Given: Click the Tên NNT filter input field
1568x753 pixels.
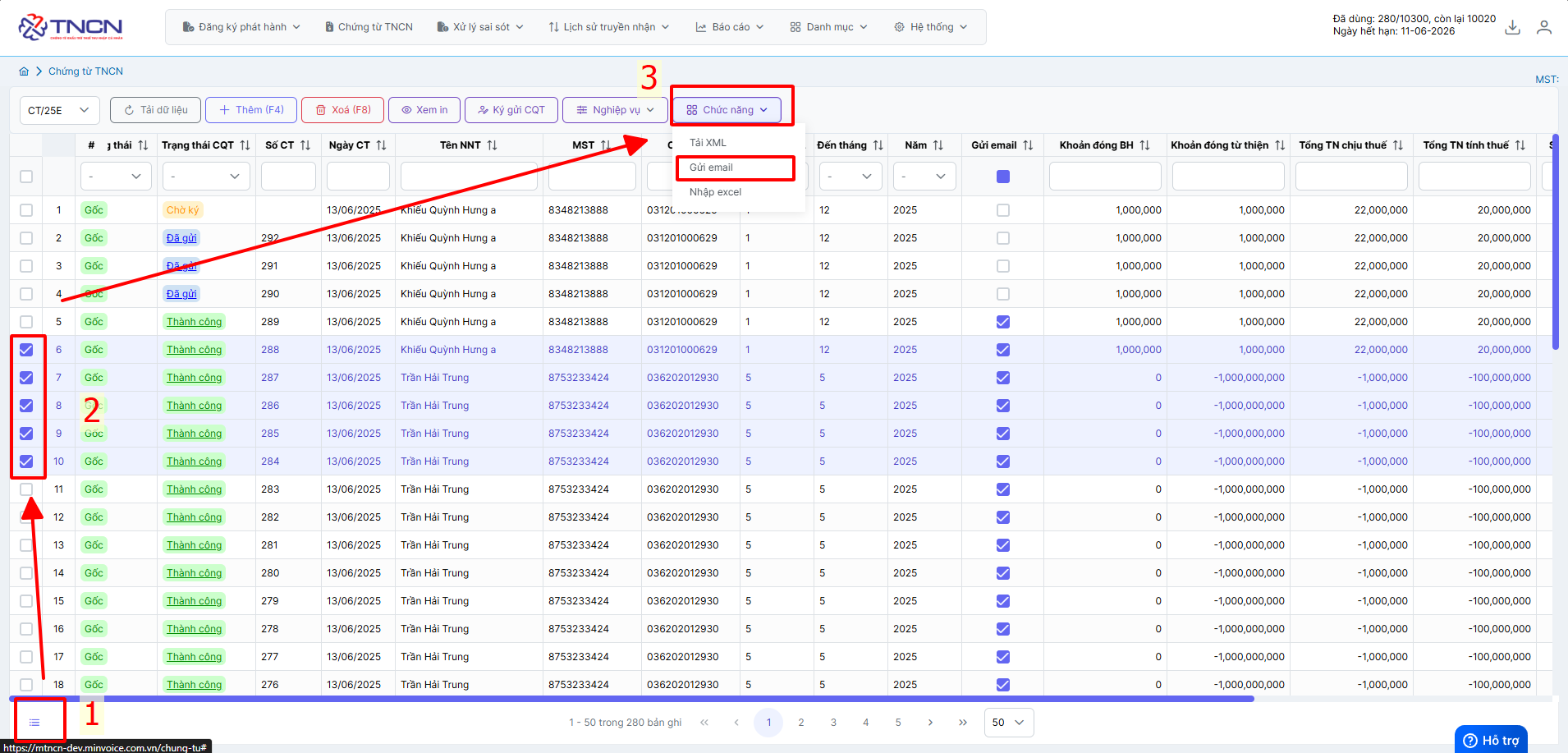Looking at the screenshot, I should click(x=469, y=177).
